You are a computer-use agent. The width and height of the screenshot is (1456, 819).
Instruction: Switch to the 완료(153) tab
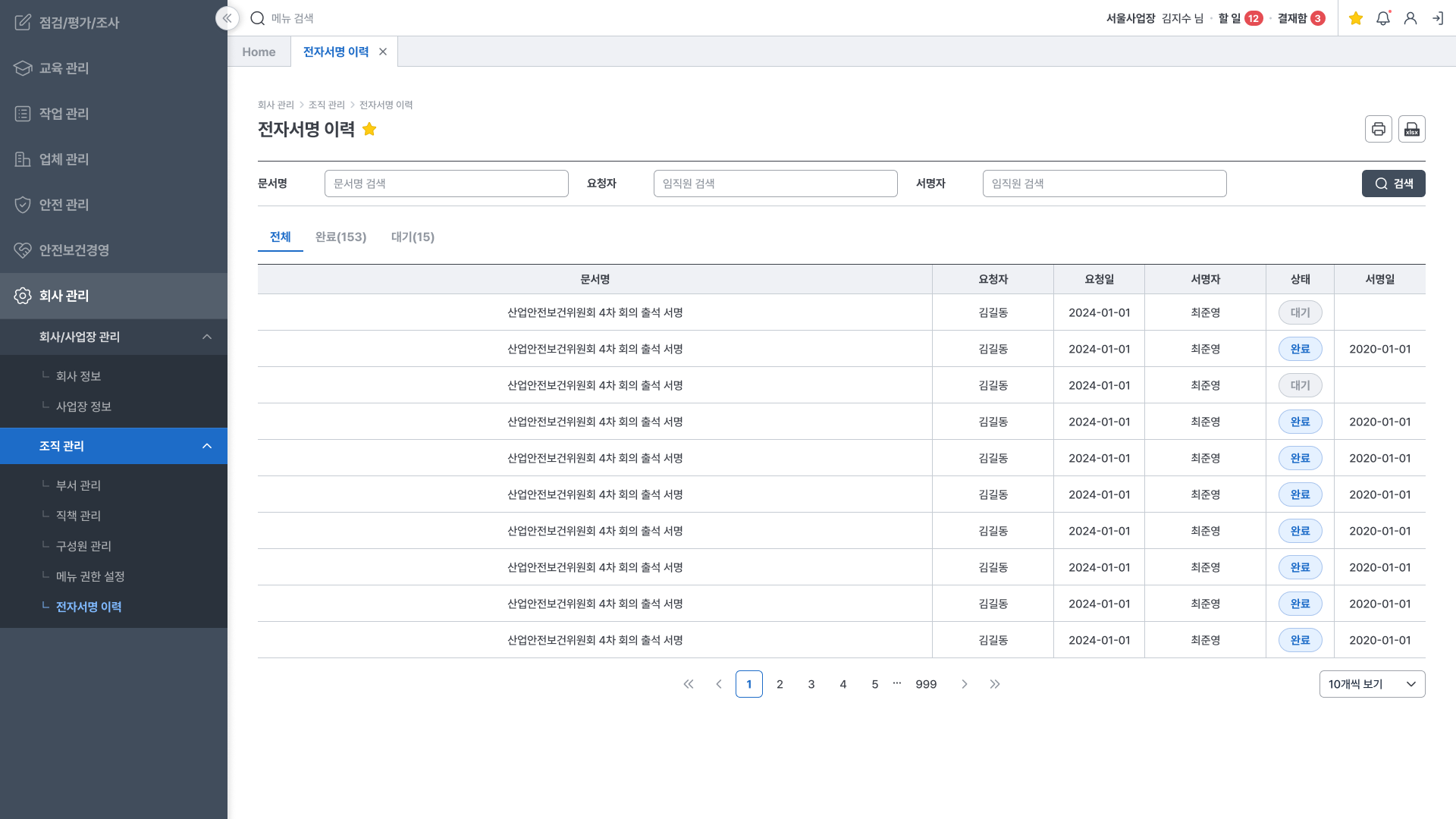(x=340, y=237)
